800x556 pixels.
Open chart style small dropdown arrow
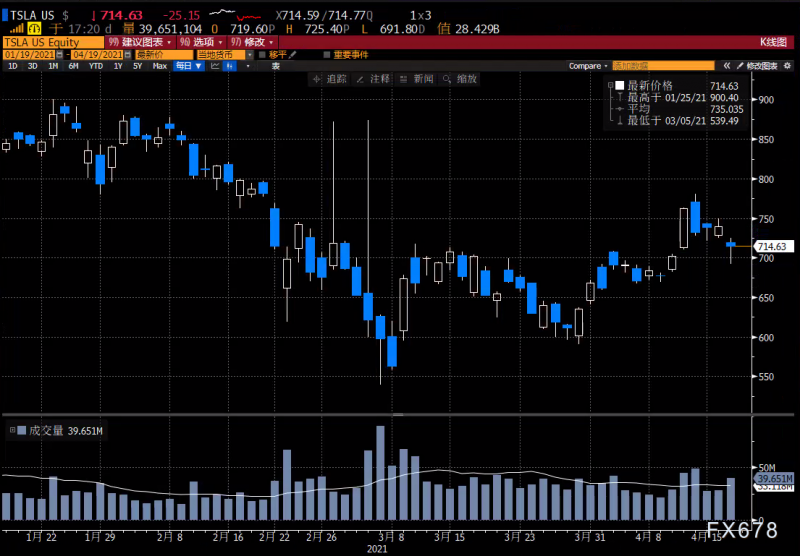tap(248, 66)
